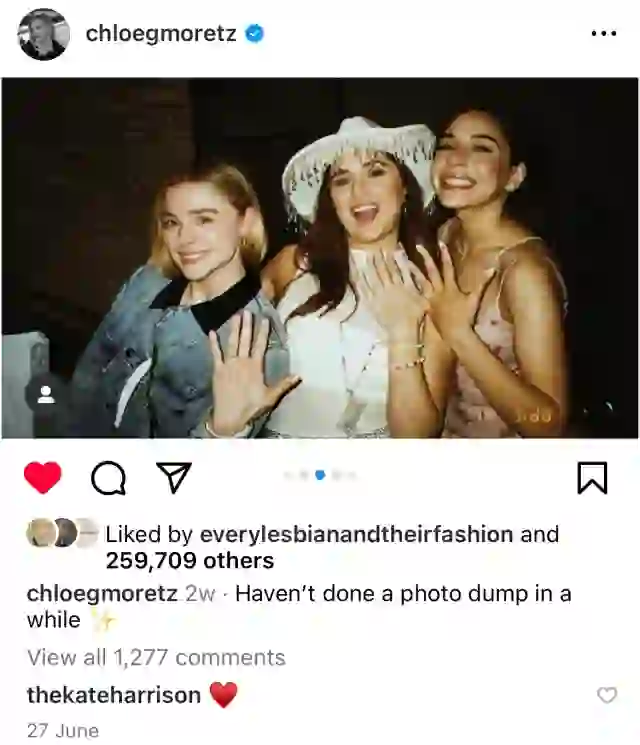Open chloegmoretz username in header
Image resolution: width=640 pixels, height=745 pixels.
(x=161, y=33)
